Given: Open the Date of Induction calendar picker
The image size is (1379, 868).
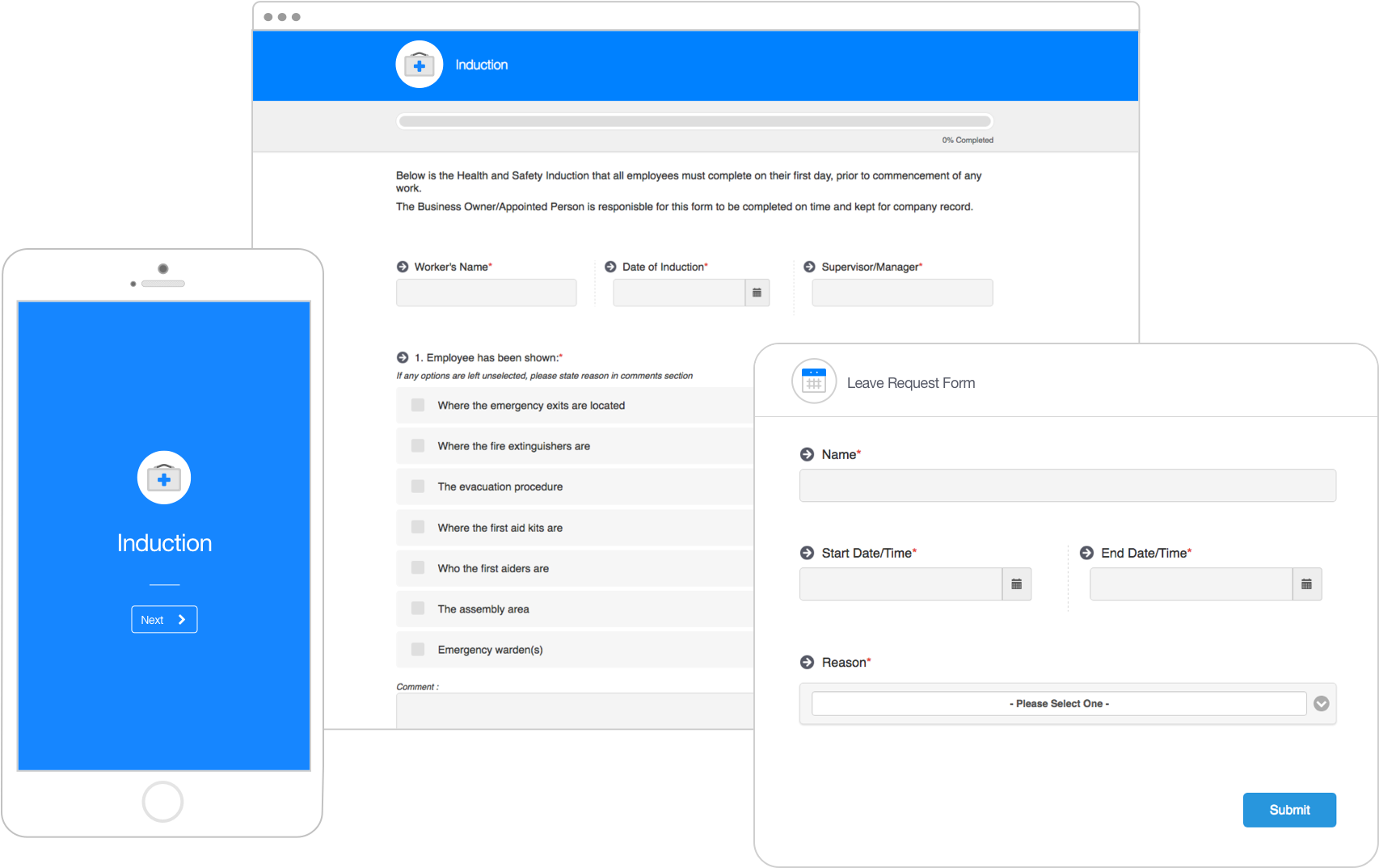Looking at the screenshot, I should pyautogui.click(x=757, y=293).
